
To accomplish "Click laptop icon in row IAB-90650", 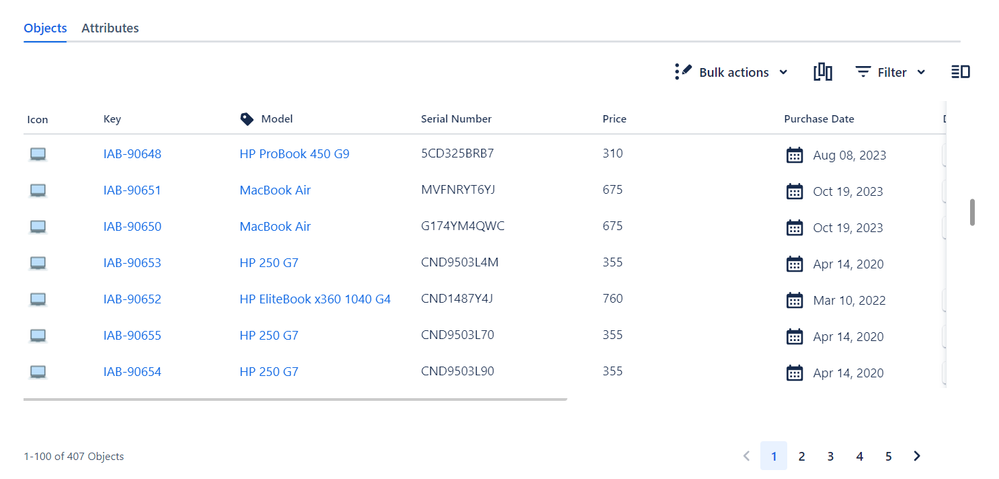I will (x=38, y=227).
